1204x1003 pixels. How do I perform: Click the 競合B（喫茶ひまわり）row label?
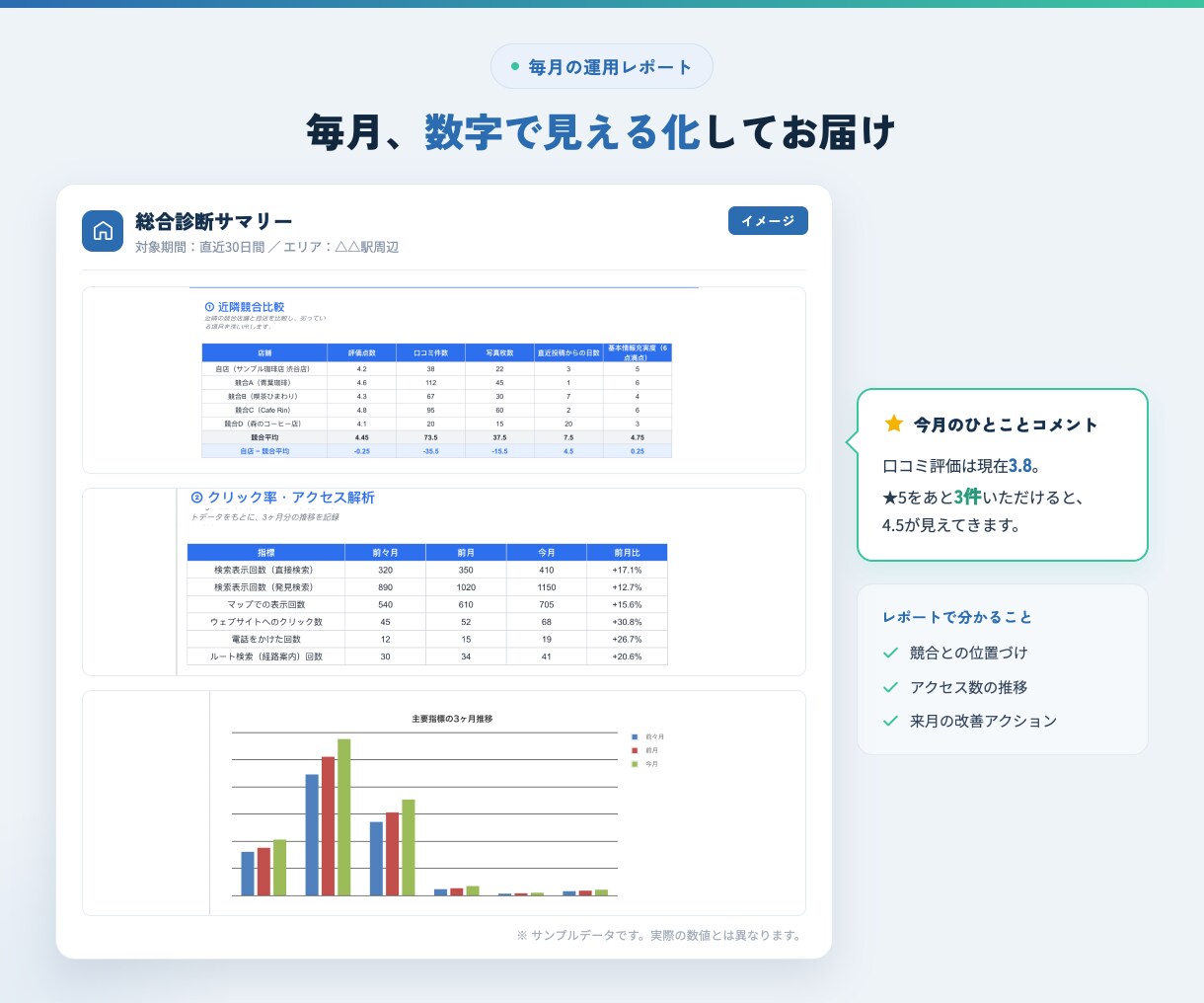[x=263, y=397]
